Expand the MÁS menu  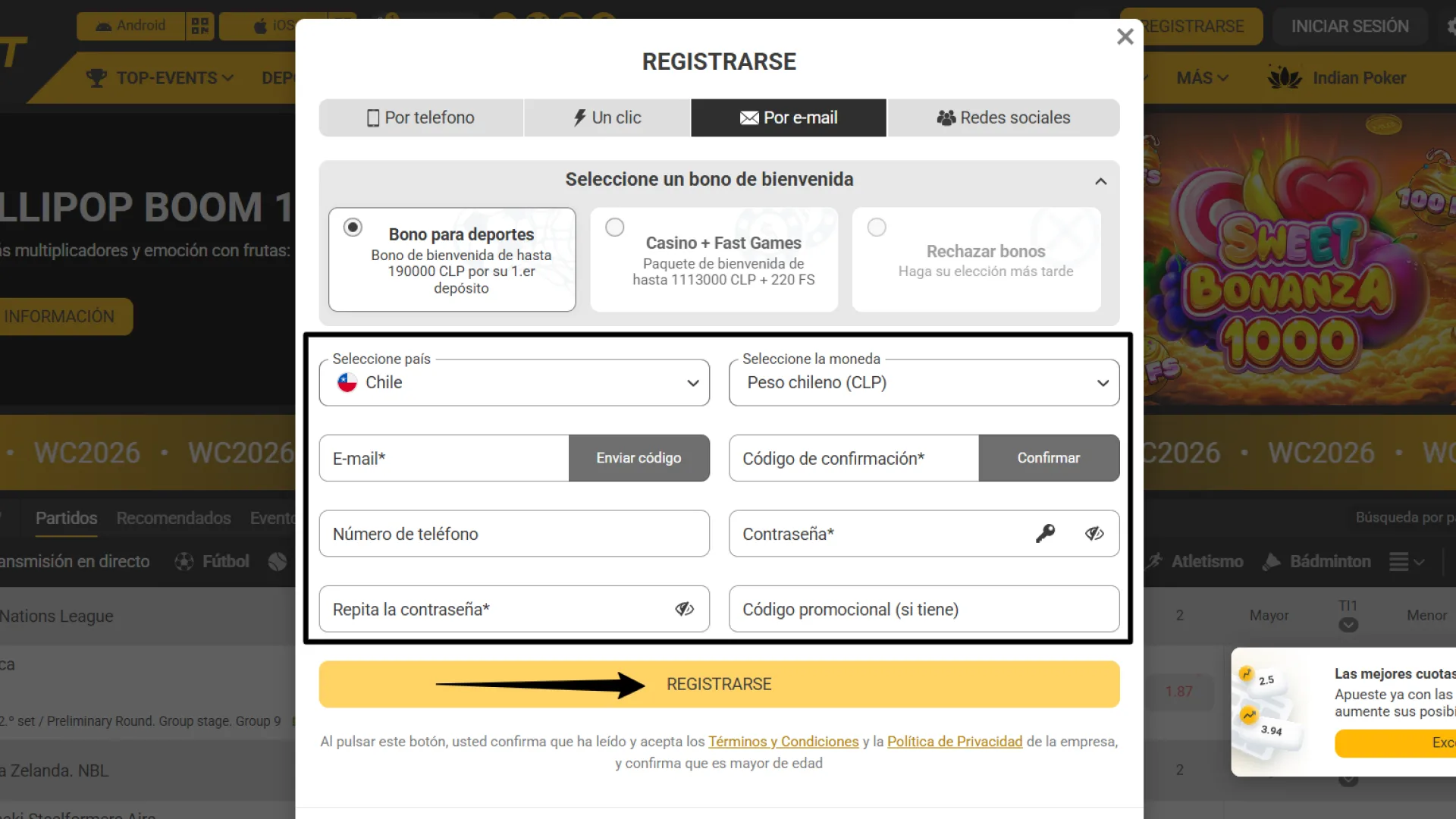tap(1202, 78)
